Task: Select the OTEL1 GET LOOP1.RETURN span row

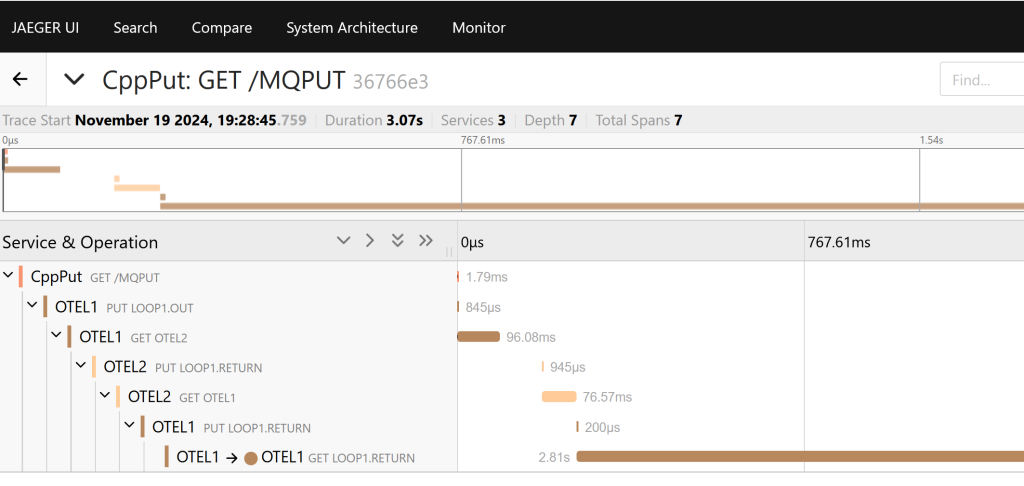Action: pos(300,457)
